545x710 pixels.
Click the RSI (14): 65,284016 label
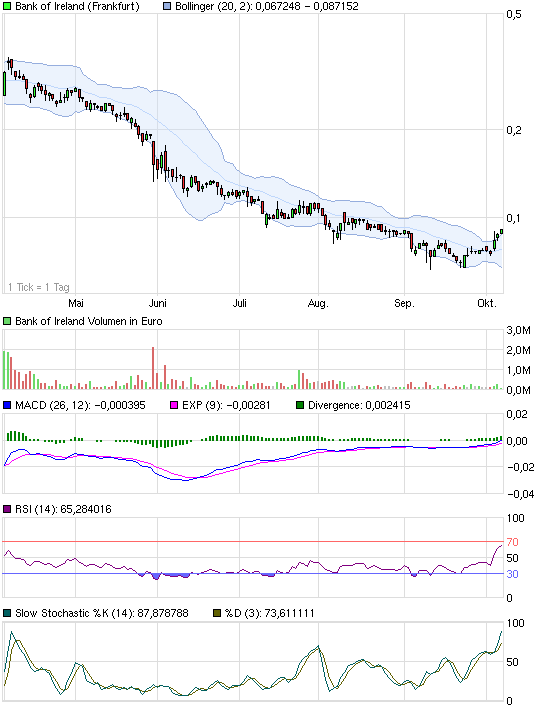(63, 509)
